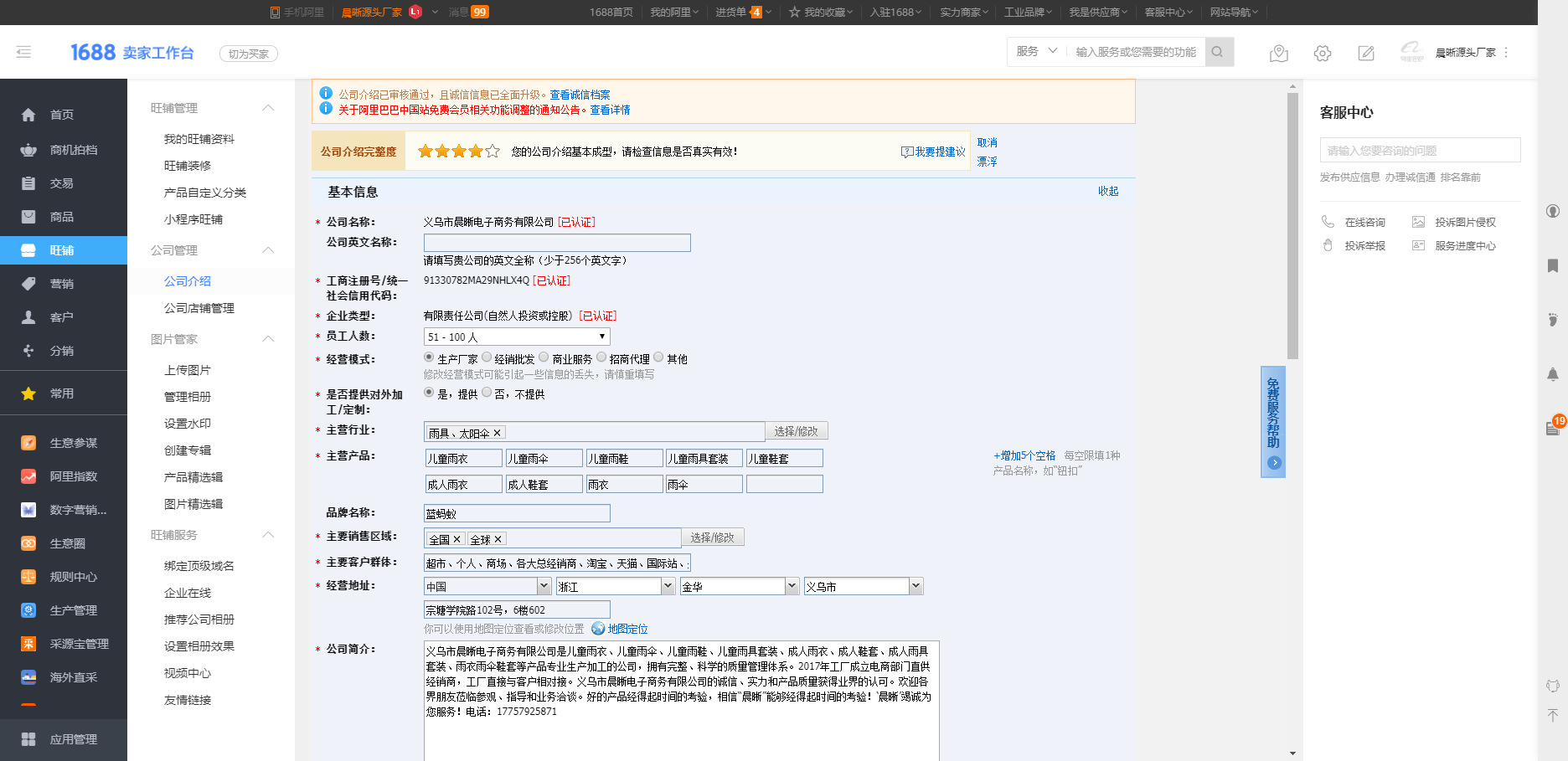This screenshot has width=1568, height=761.
Task: Open the 服务 dropdown beside search box
Action: tap(1037, 52)
